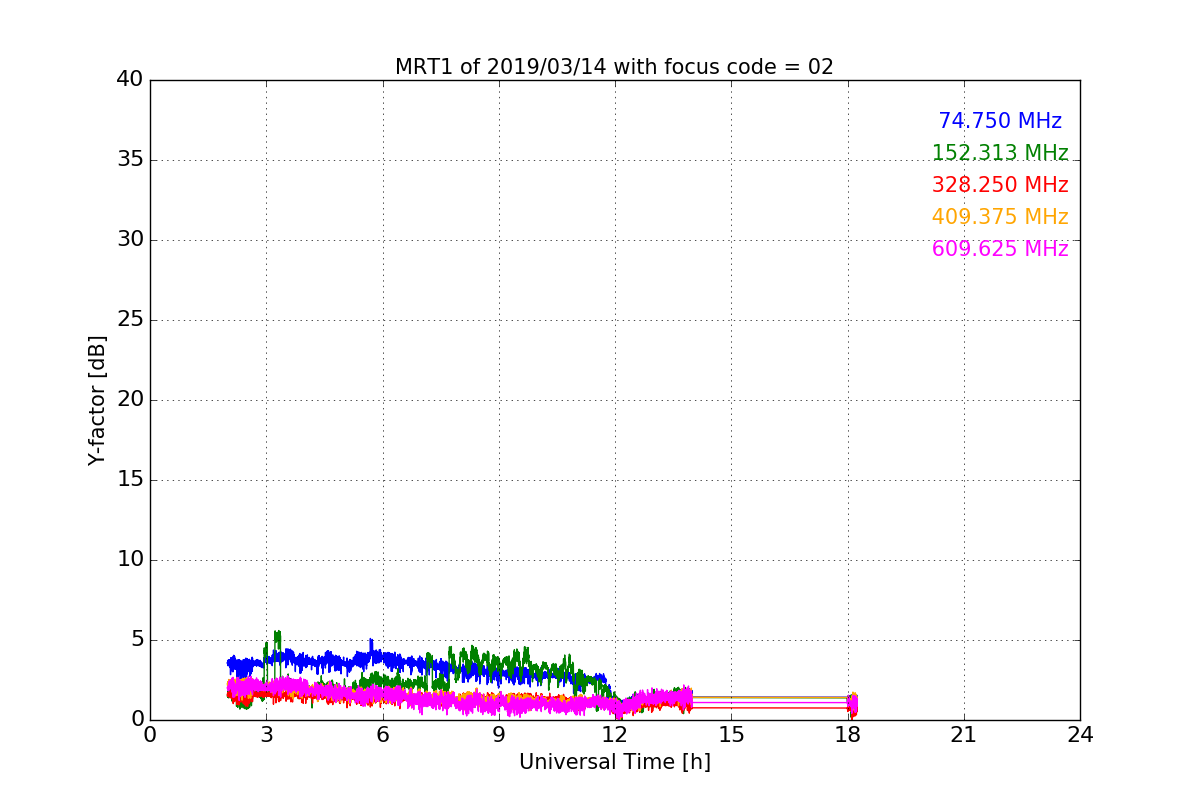Viewport: 1200px width, 800px height.
Task: Click x-axis tick label 12
Action: click(x=615, y=735)
